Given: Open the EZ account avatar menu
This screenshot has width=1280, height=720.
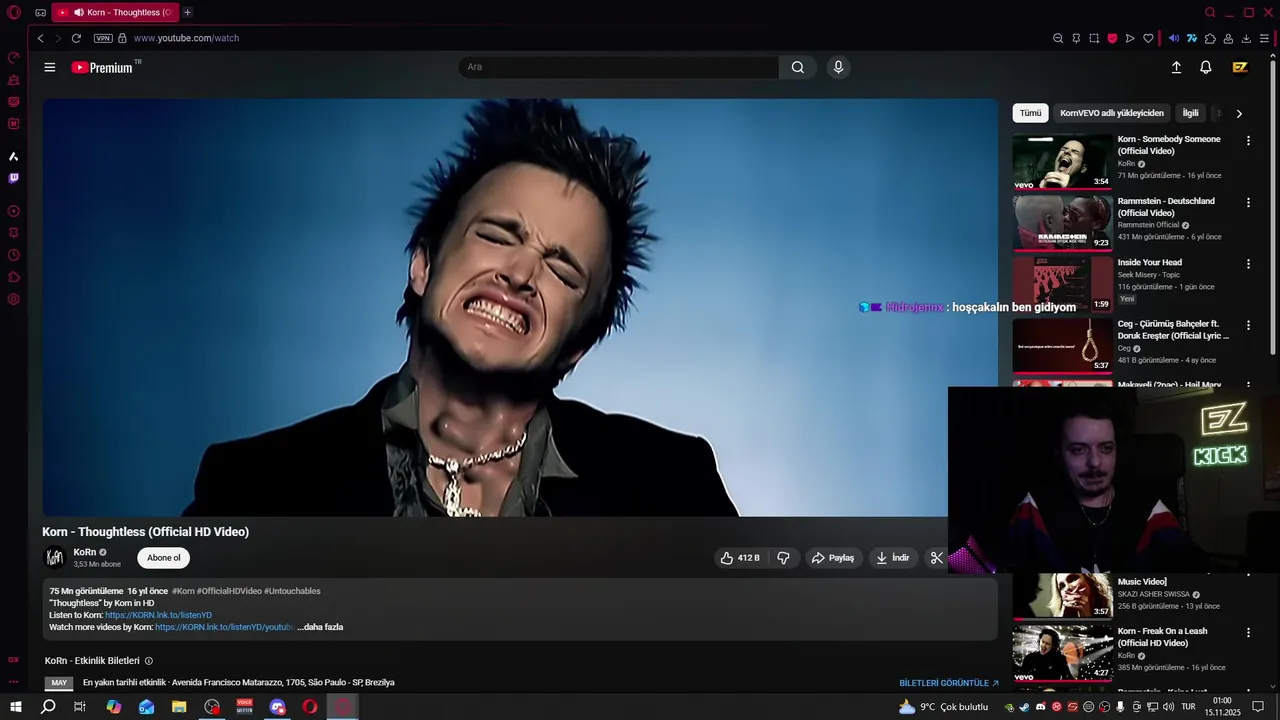Looking at the screenshot, I should click(x=1240, y=67).
